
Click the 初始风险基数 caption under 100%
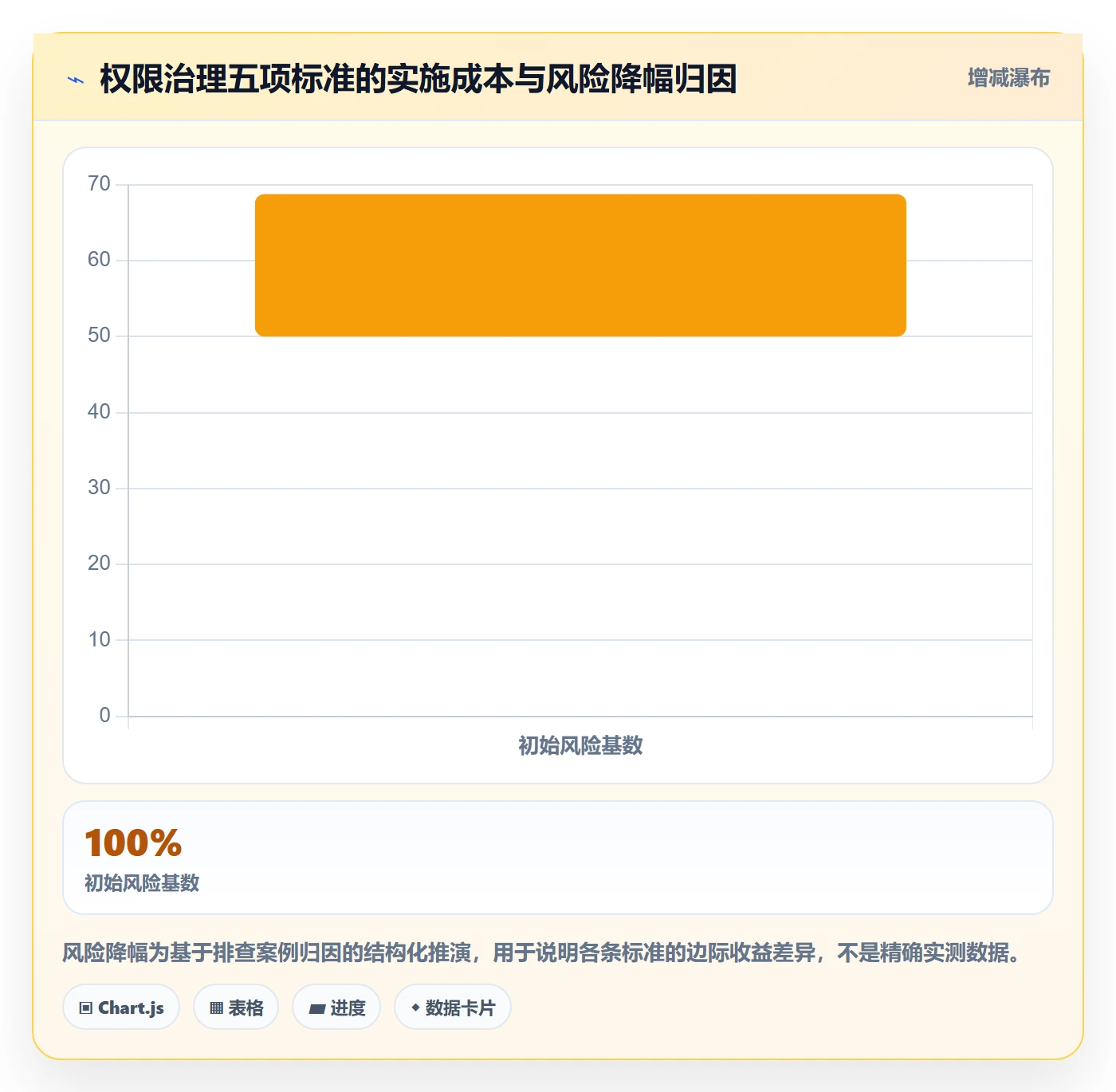pos(142,883)
